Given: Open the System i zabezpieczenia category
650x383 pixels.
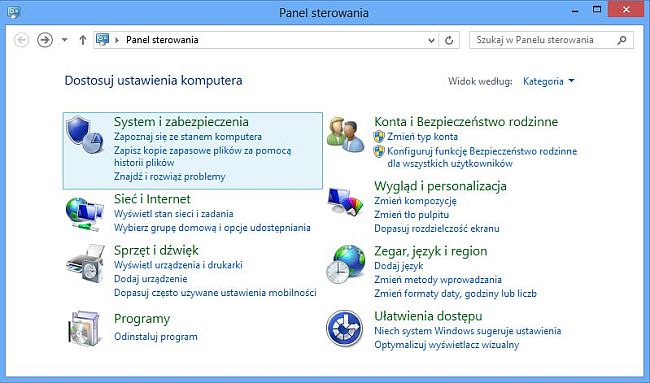Looking at the screenshot, I should (181, 122).
